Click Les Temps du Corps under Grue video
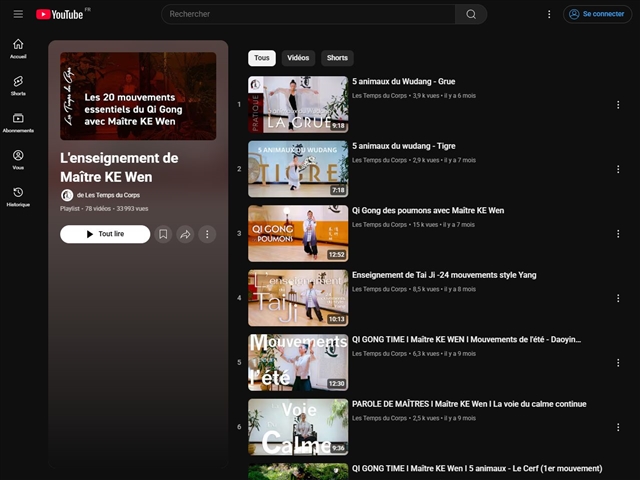640x480 pixels. pos(379,96)
